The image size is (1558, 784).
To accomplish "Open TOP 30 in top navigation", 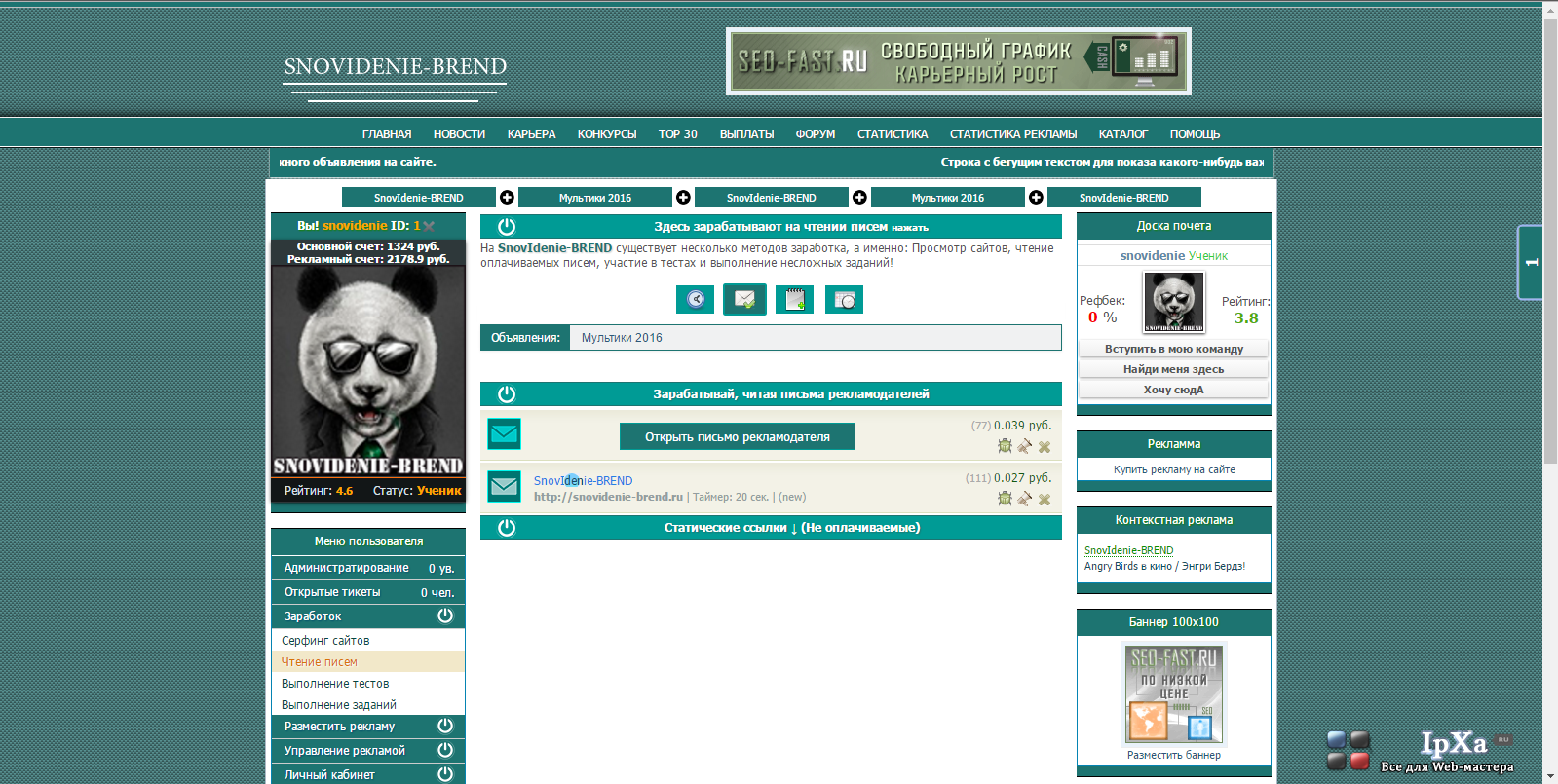I will pos(677,134).
